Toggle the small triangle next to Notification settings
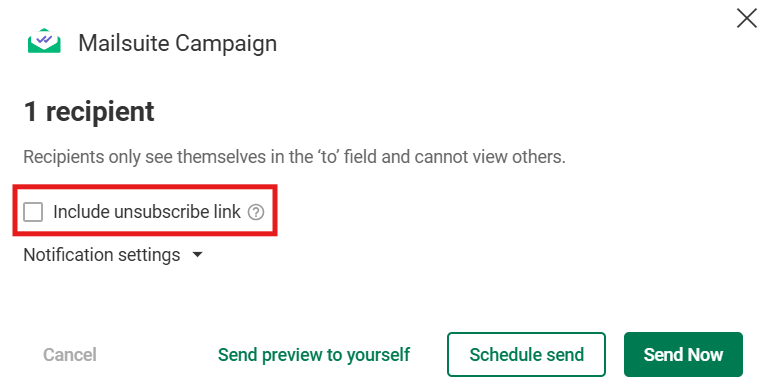Viewport: 762px width, 390px height. coord(197,254)
